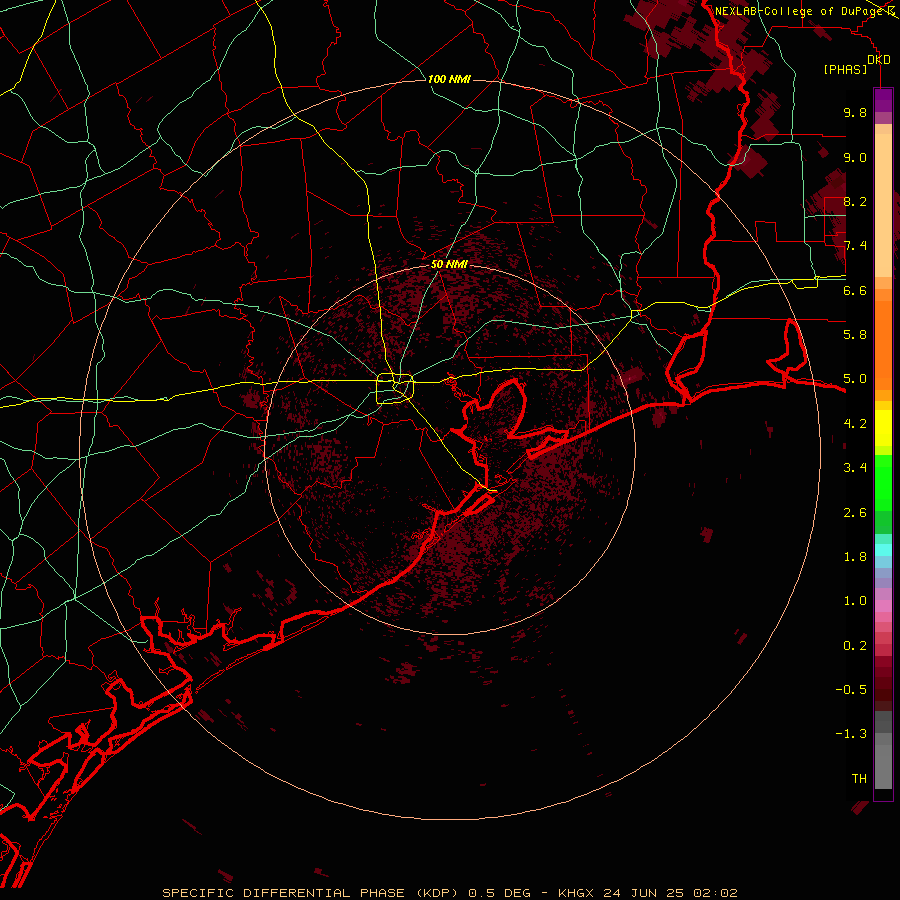Click the TH label on the scale
The width and height of the screenshot is (900, 900).
click(x=859, y=779)
